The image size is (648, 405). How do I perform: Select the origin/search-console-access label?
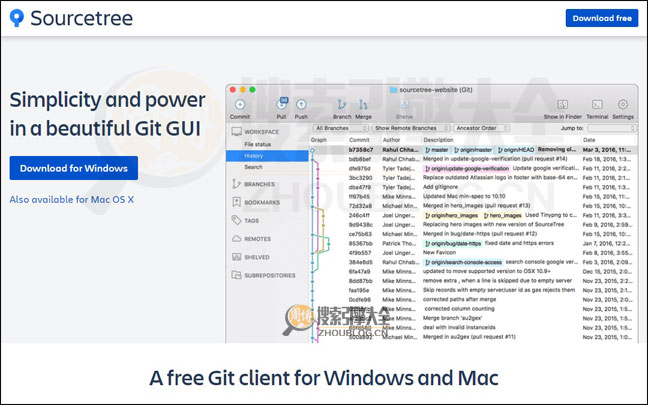463,262
